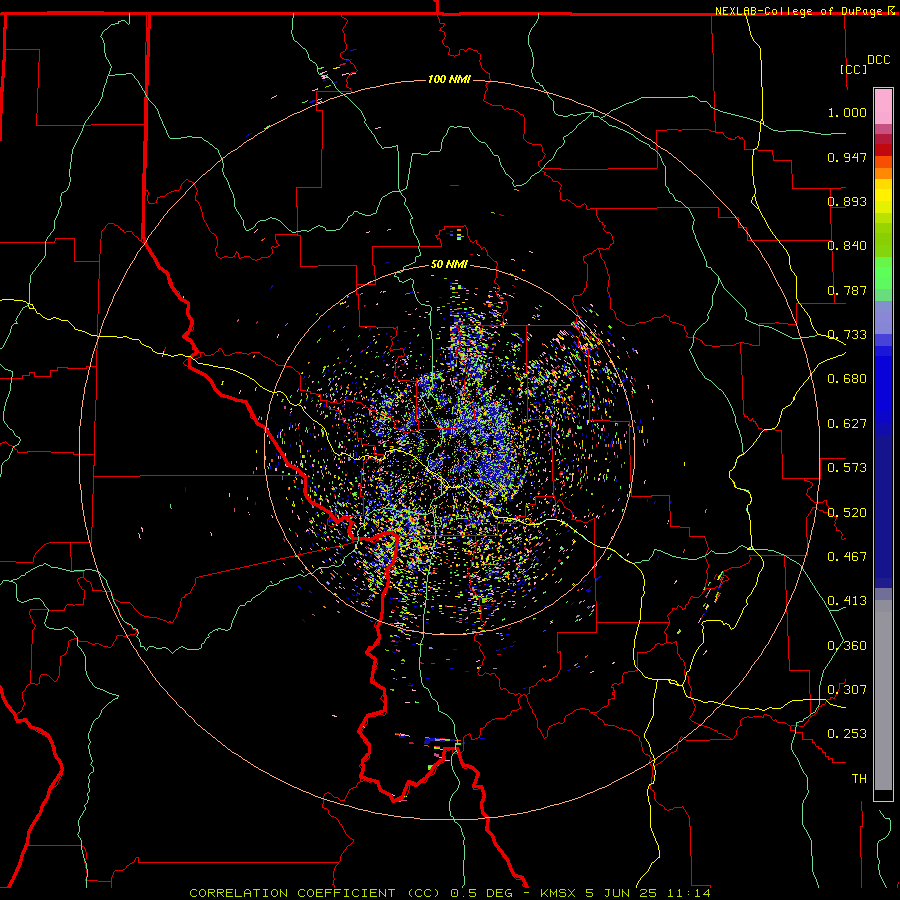Click the DCC legend heading
The height and width of the screenshot is (900, 900).
pos(878,60)
